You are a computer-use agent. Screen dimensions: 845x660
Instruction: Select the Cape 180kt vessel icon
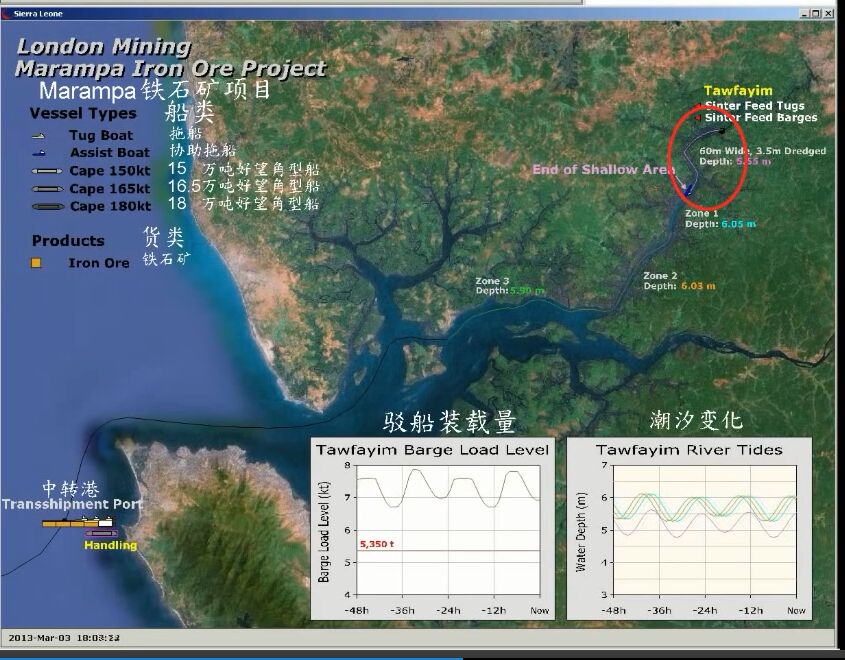48,207
